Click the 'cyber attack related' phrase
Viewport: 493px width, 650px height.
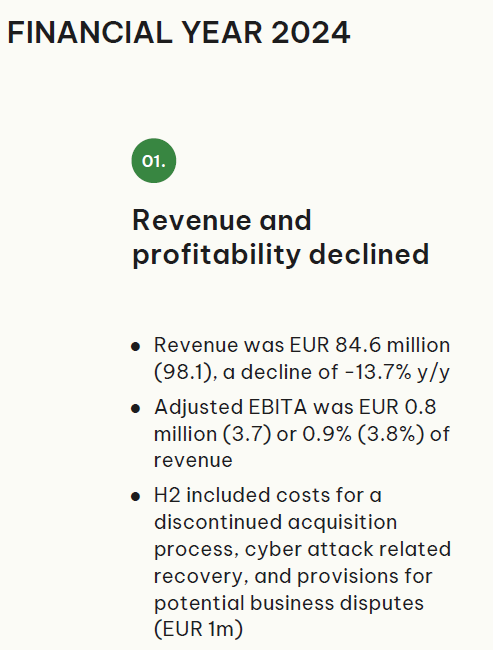coord(348,549)
